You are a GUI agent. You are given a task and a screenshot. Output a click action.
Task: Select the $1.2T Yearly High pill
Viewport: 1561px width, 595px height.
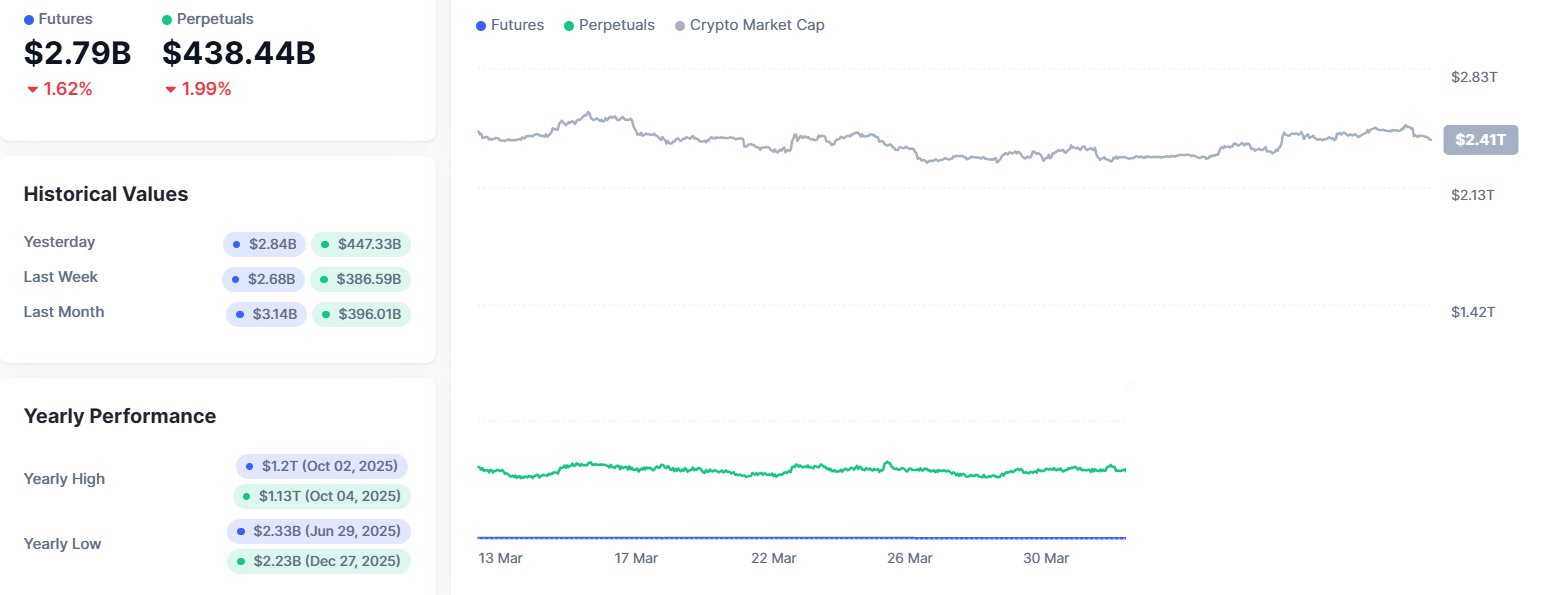point(322,465)
